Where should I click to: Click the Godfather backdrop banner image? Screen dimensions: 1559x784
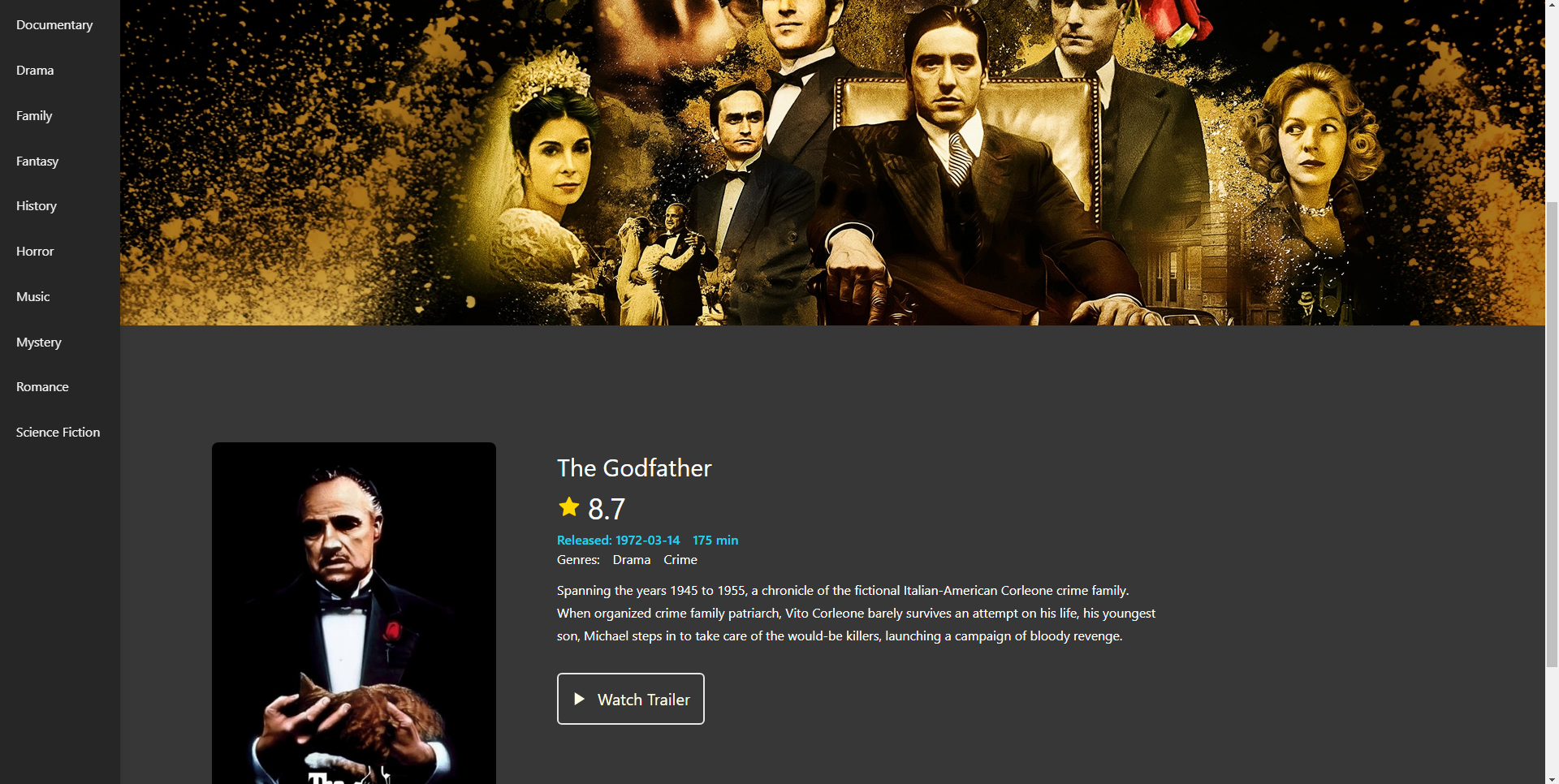pyautogui.click(x=832, y=162)
